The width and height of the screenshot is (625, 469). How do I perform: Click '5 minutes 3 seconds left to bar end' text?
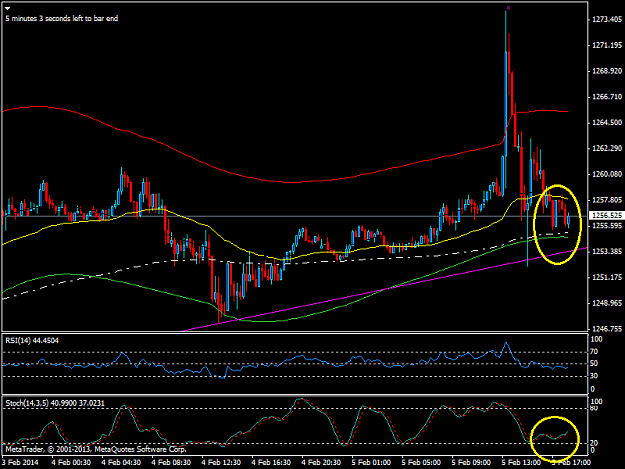(62, 18)
